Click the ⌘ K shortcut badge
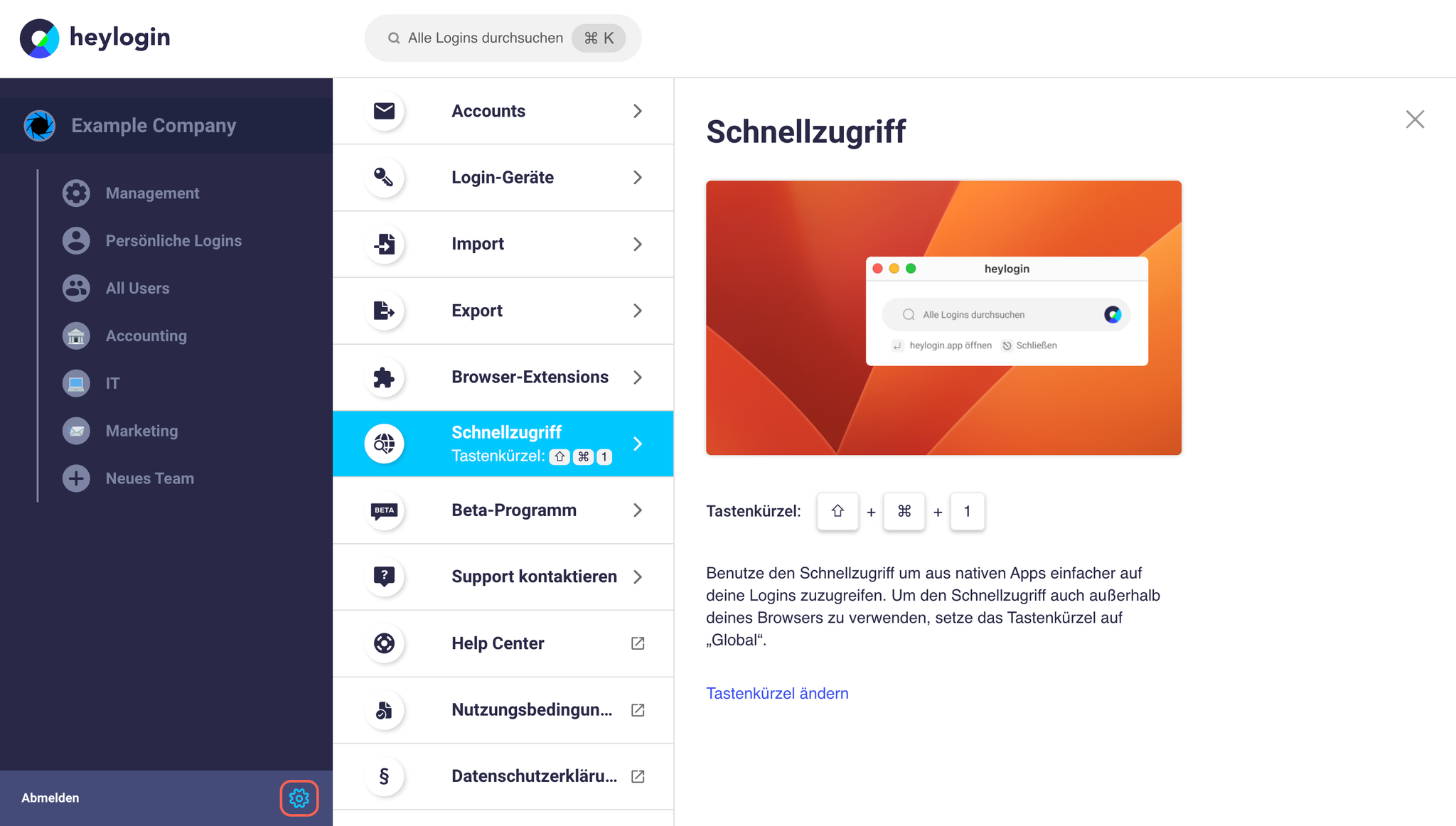Screen dimensions: 1456x826 pyautogui.click(x=599, y=38)
